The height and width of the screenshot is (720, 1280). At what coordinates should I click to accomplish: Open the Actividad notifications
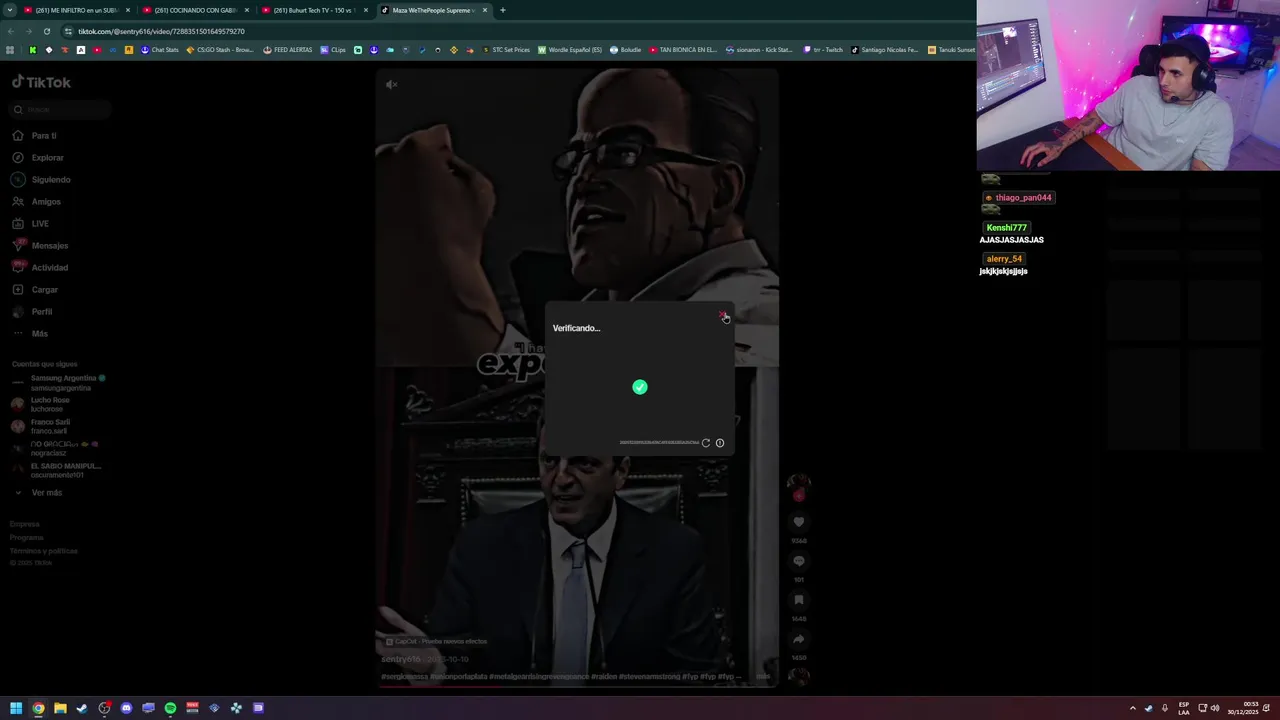49,267
